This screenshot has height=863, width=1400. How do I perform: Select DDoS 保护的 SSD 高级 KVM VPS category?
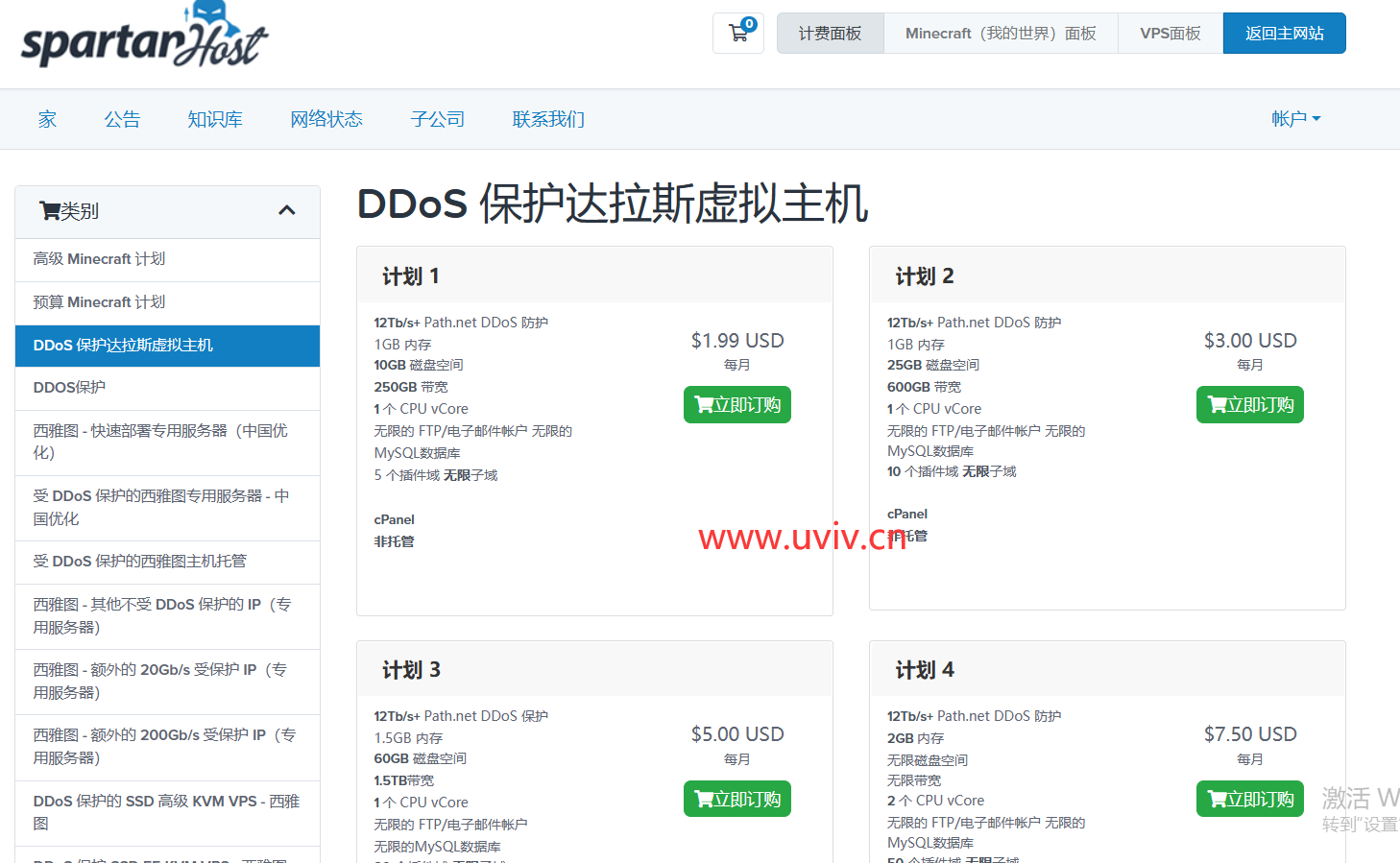[x=166, y=812]
